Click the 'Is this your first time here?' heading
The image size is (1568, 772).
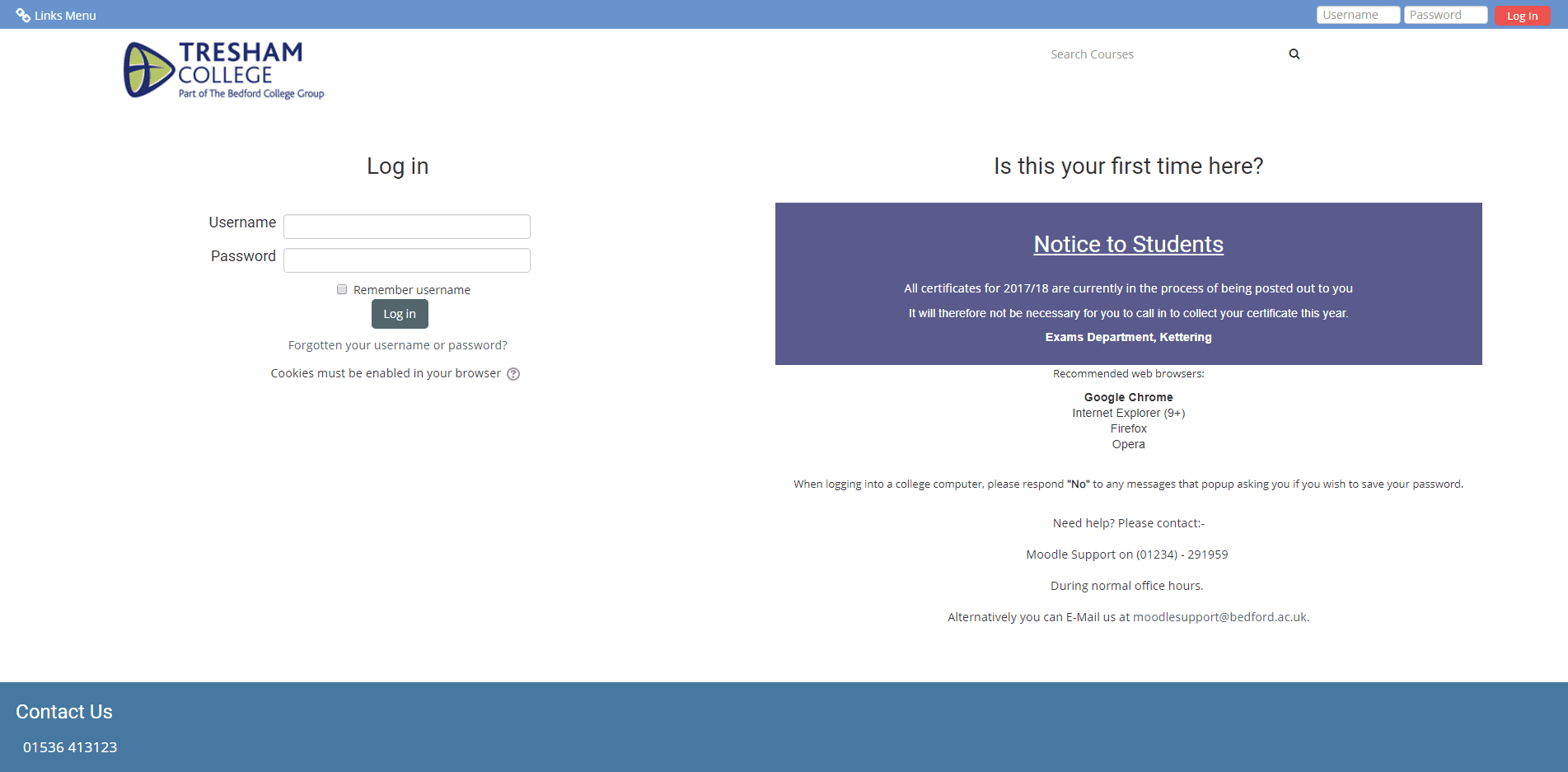[1129, 166]
